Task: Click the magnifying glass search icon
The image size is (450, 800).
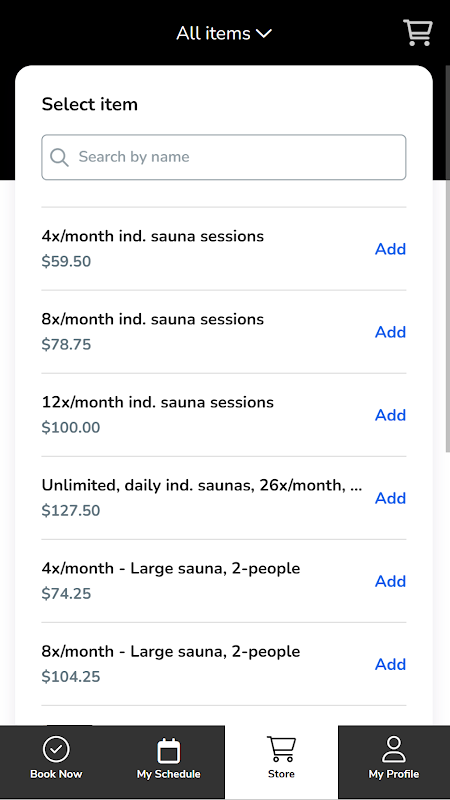Action: 59,157
